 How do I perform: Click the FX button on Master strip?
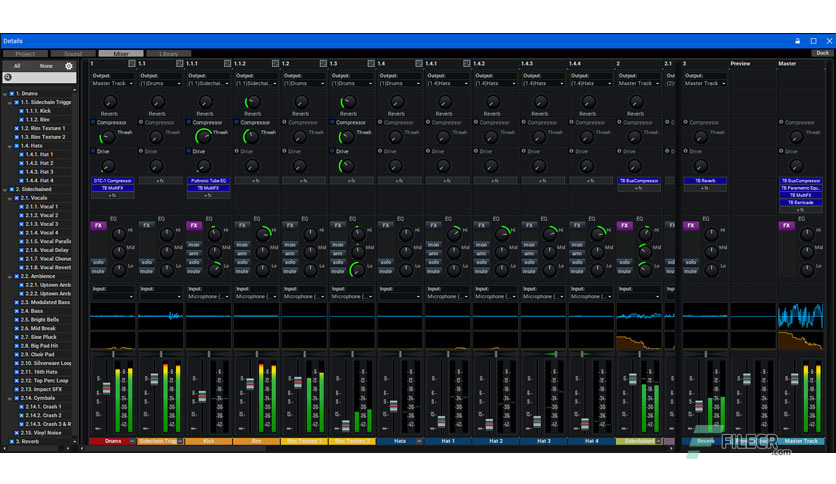pyautogui.click(x=786, y=225)
